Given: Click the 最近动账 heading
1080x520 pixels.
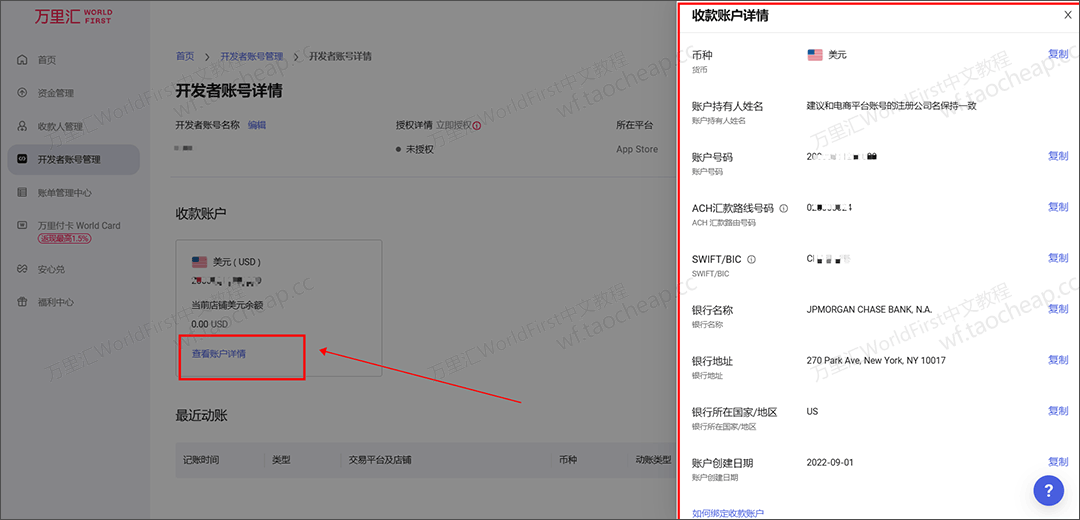Looking at the screenshot, I should click(x=201, y=415).
